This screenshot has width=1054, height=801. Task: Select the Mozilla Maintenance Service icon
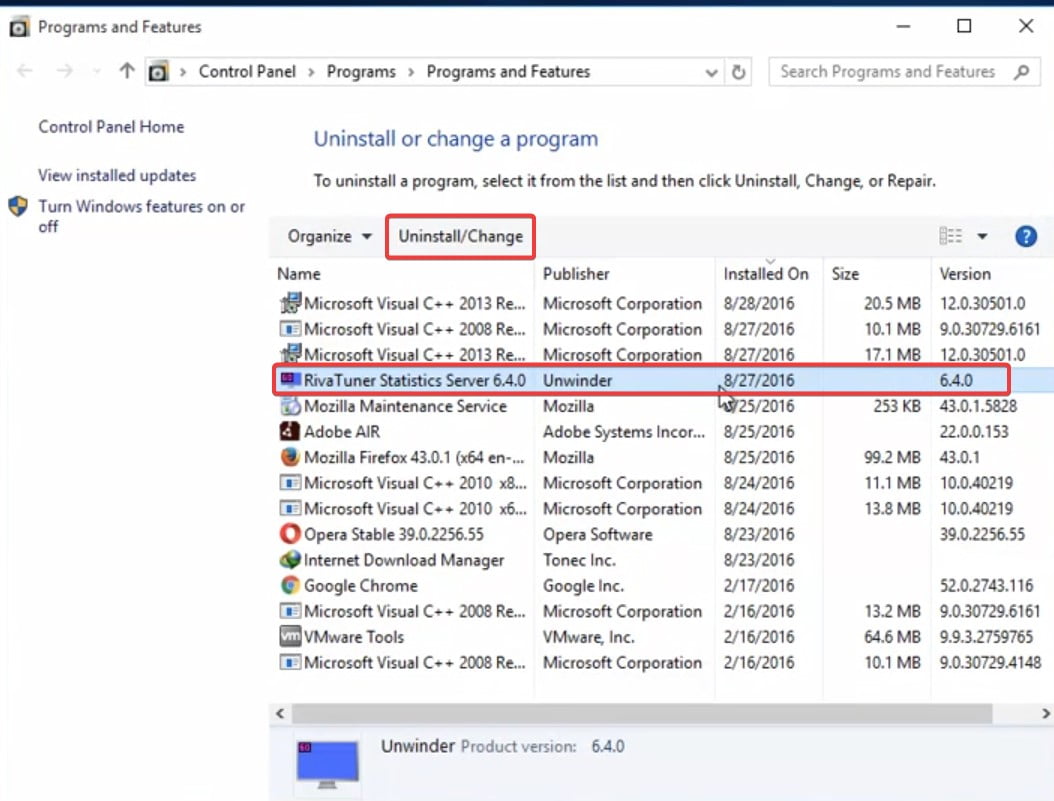pos(290,406)
